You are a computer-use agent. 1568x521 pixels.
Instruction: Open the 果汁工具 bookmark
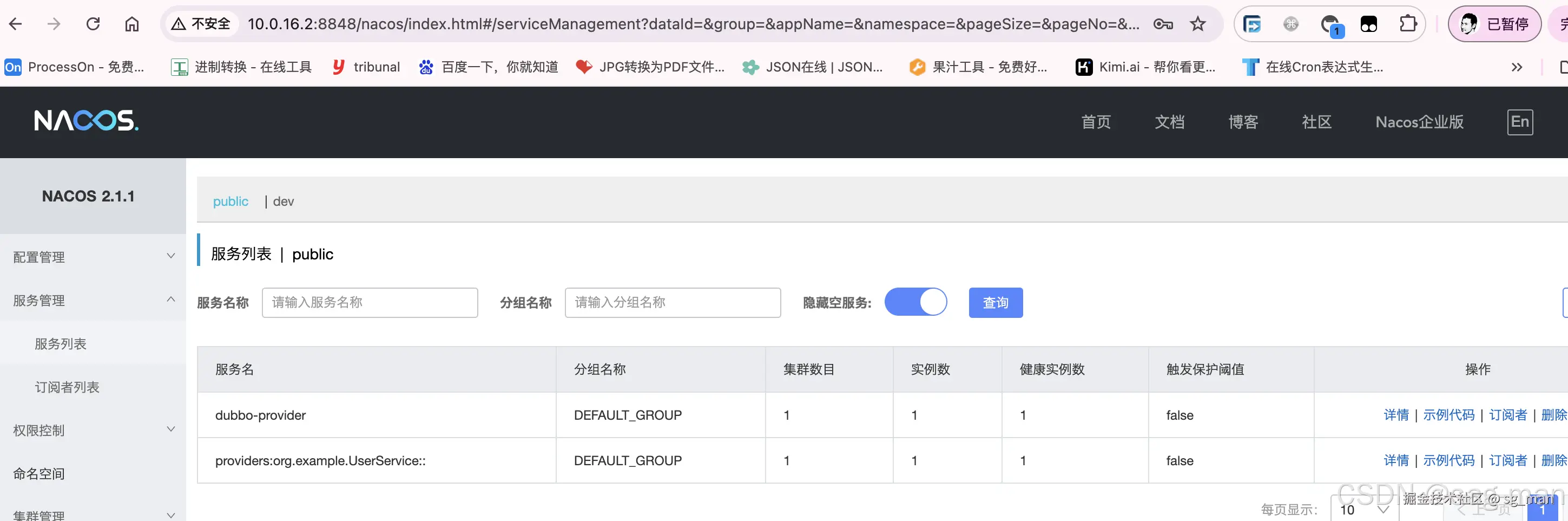coord(978,67)
